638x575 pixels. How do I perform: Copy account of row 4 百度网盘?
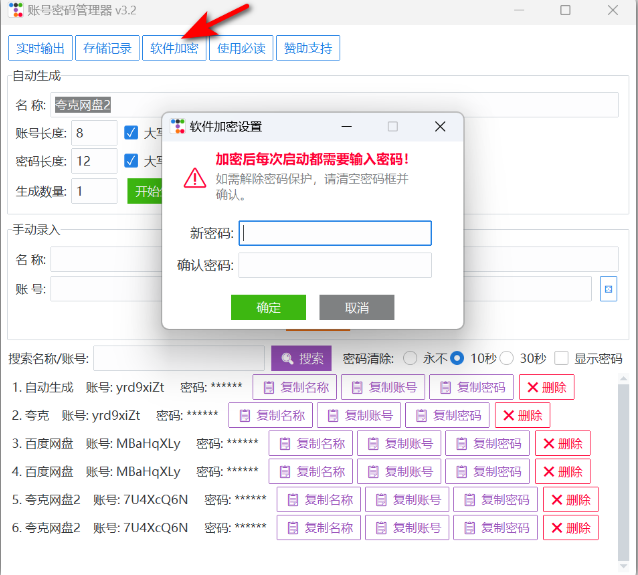(399, 471)
